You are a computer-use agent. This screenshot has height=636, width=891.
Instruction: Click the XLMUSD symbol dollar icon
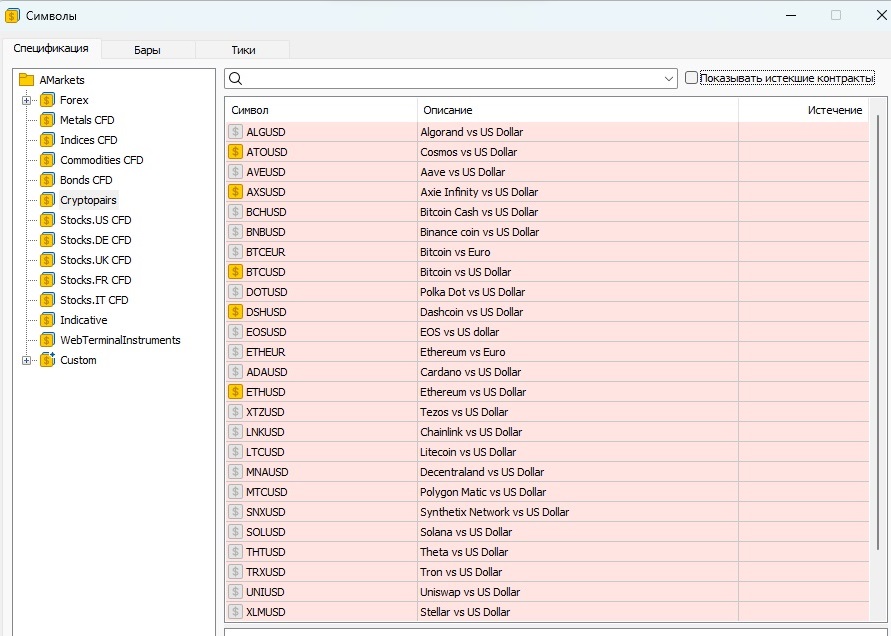pyautogui.click(x=235, y=612)
